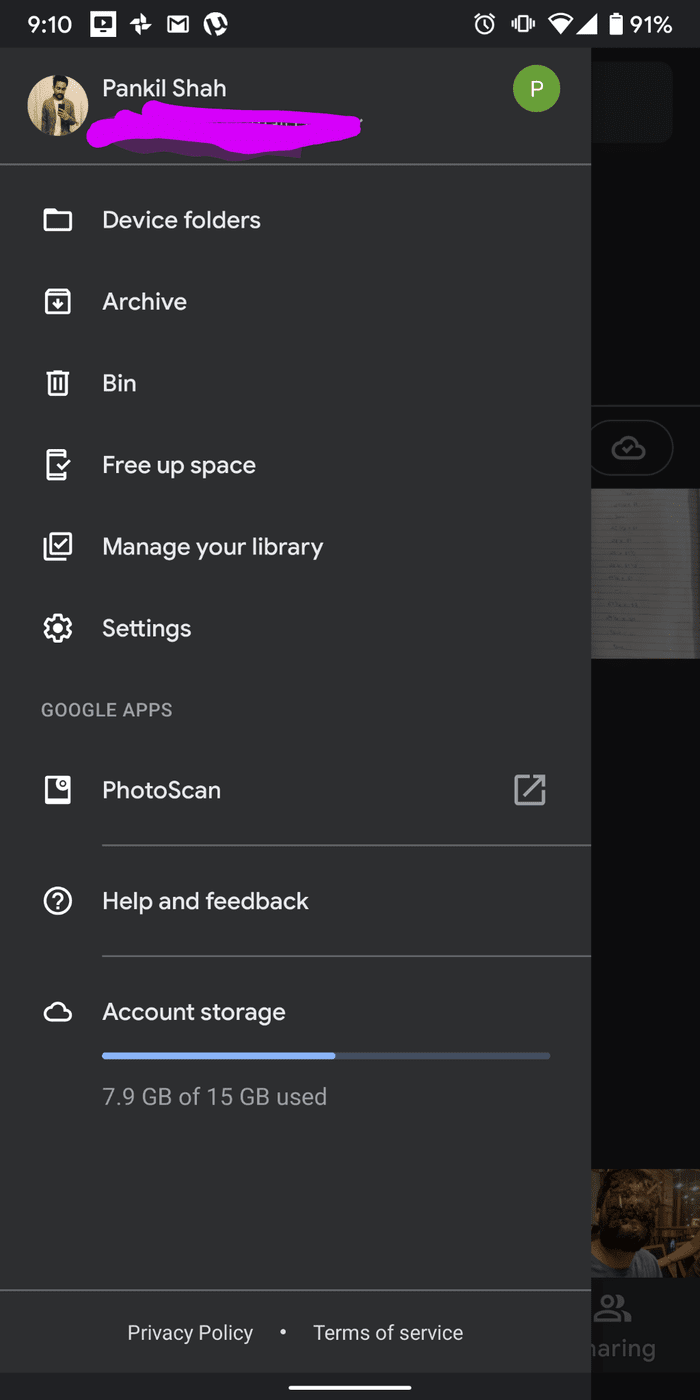This screenshot has width=700, height=1400.
Task: Go to Settings in drawer
Action: pos(295,628)
